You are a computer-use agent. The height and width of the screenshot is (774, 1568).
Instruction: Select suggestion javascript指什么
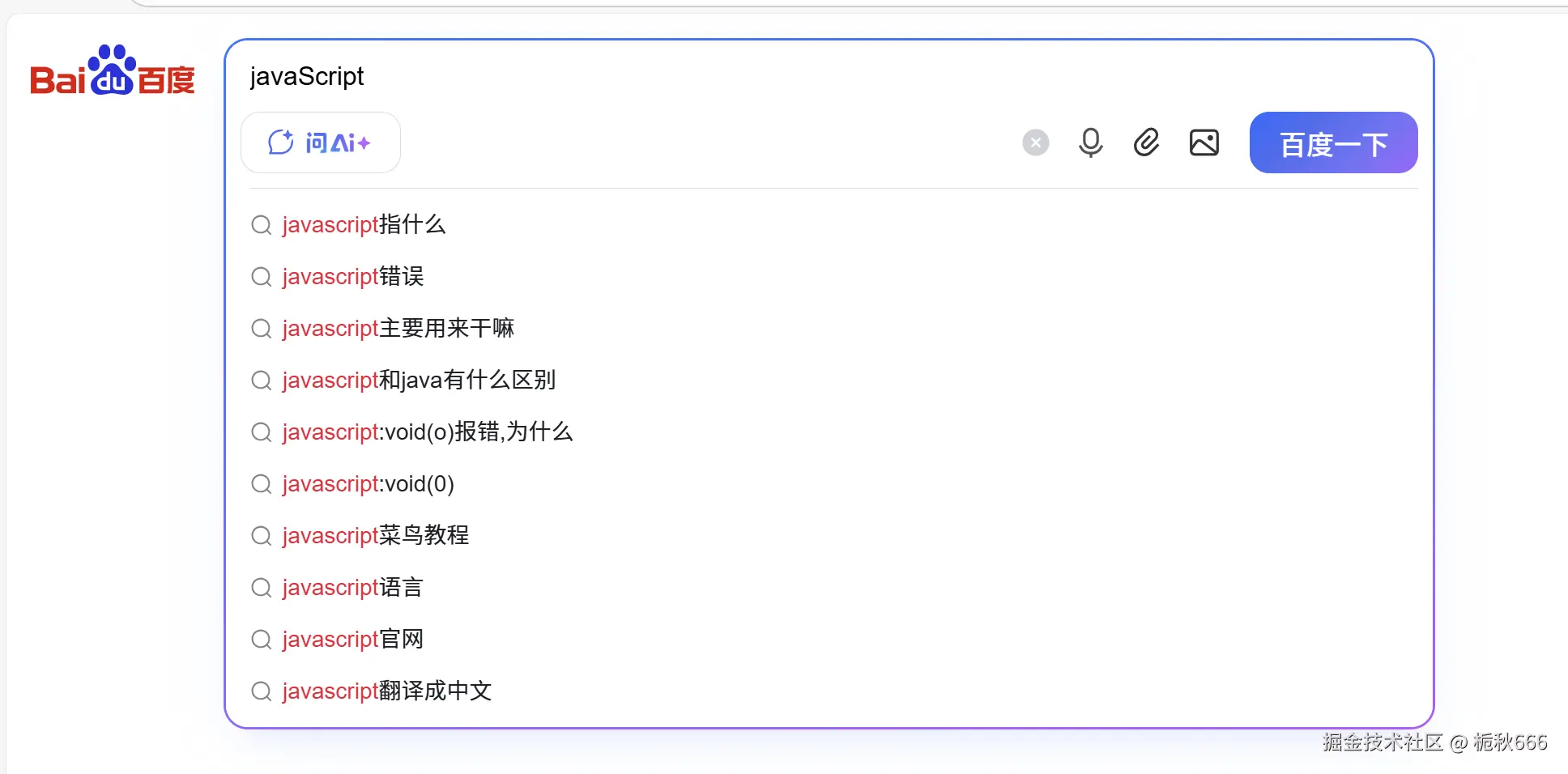364,224
